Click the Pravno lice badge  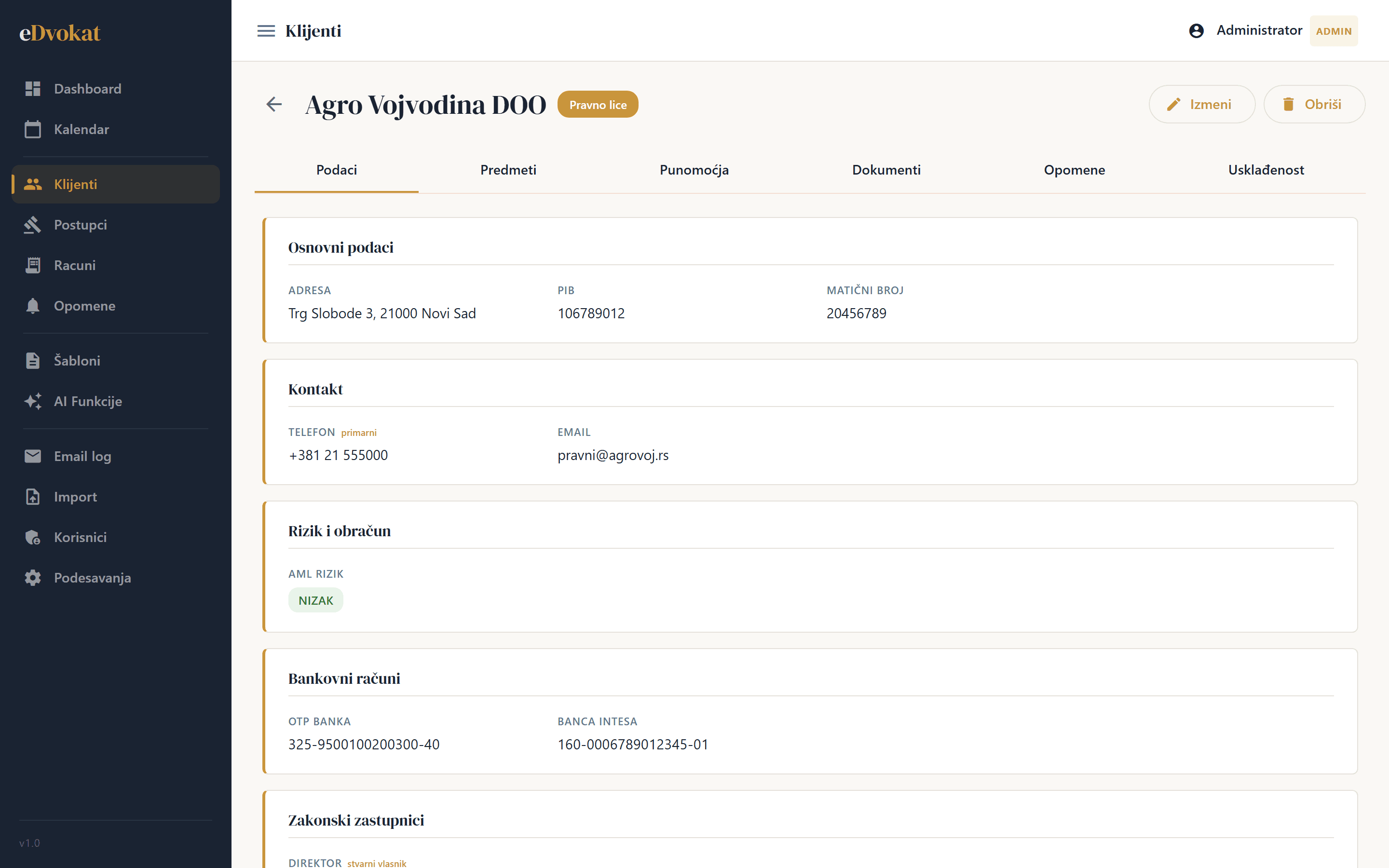coord(598,105)
